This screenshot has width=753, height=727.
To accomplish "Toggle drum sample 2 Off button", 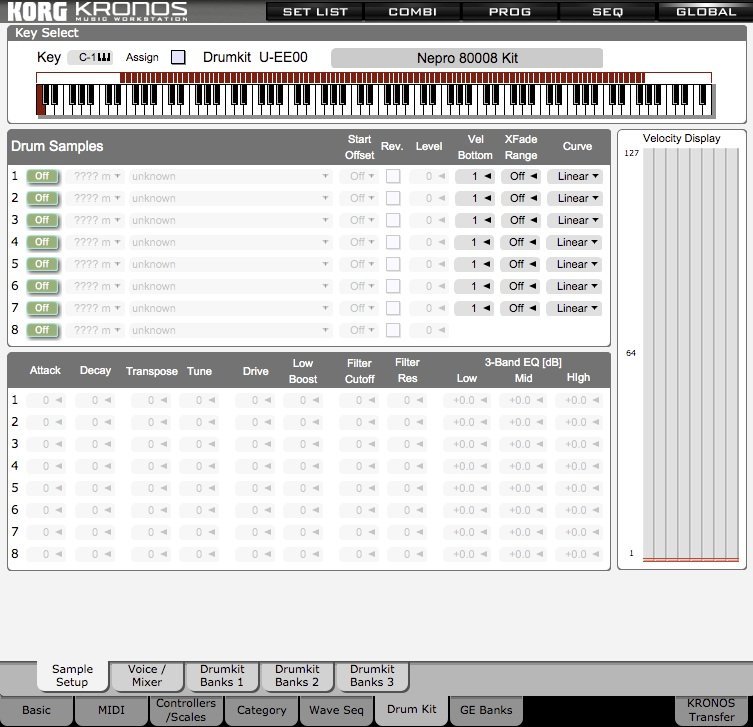I will pyautogui.click(x=43, y=198).
